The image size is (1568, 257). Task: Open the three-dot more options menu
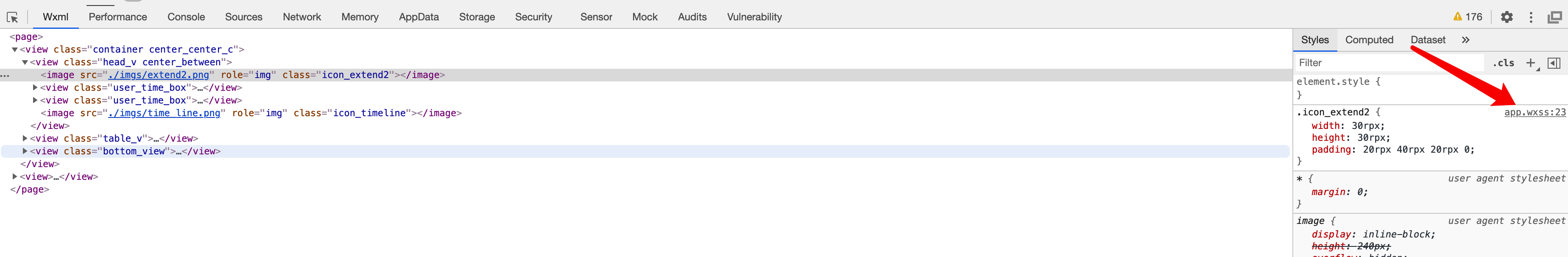[1531, 17]
